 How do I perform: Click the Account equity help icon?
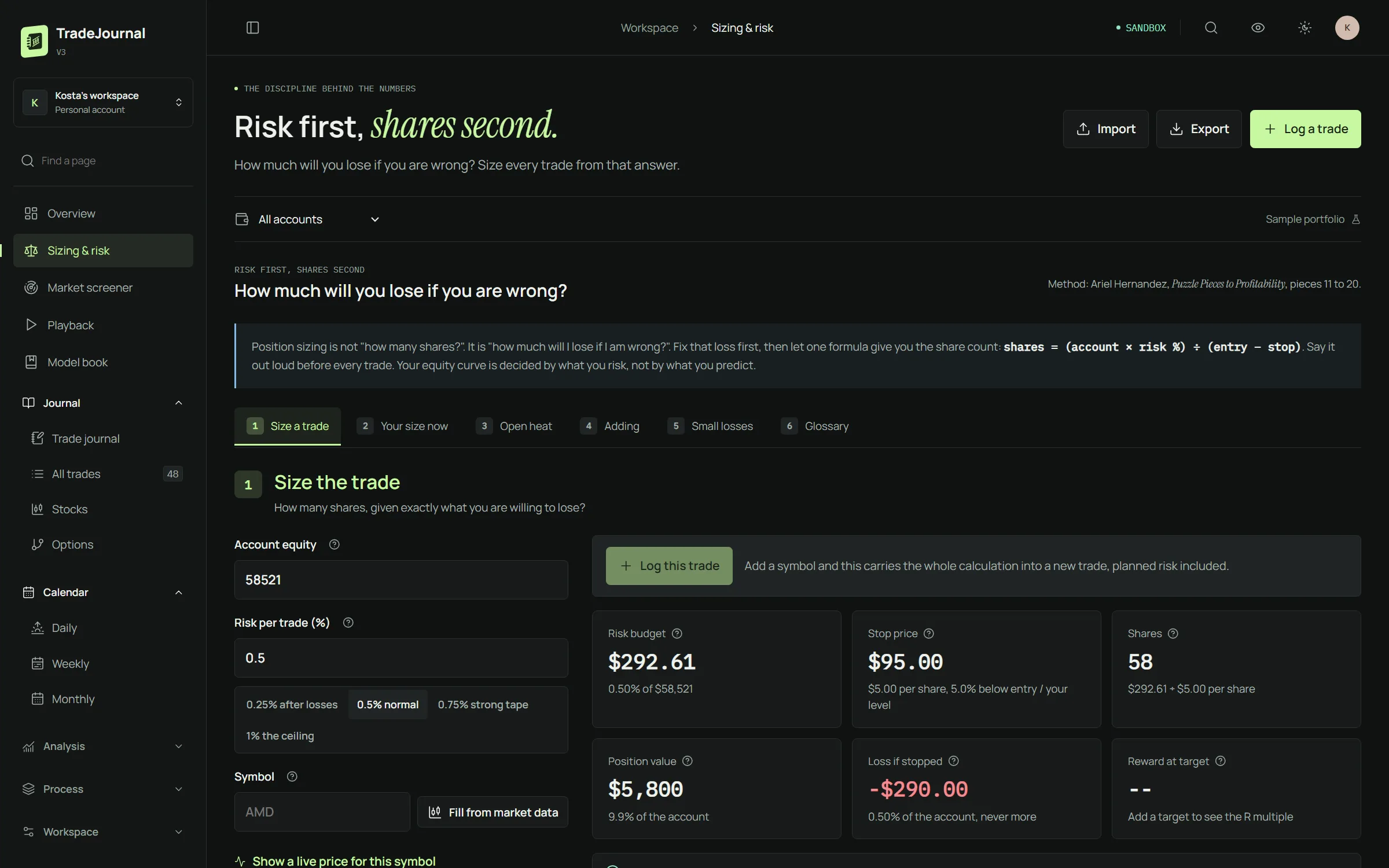334,545
